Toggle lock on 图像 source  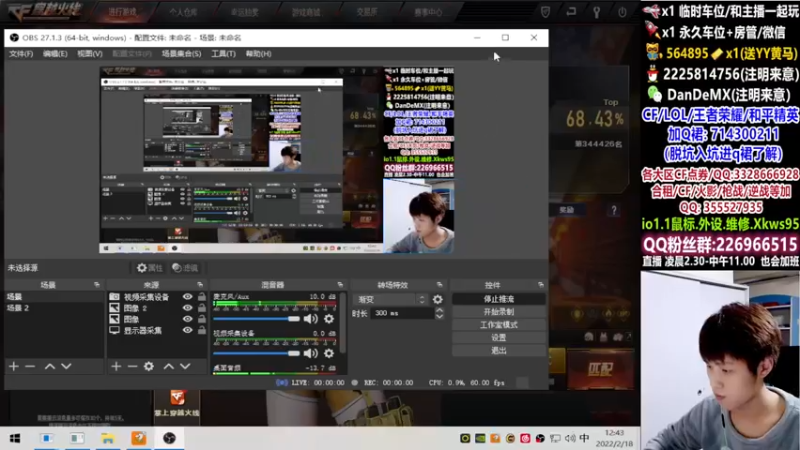click(x=202, y=319)
